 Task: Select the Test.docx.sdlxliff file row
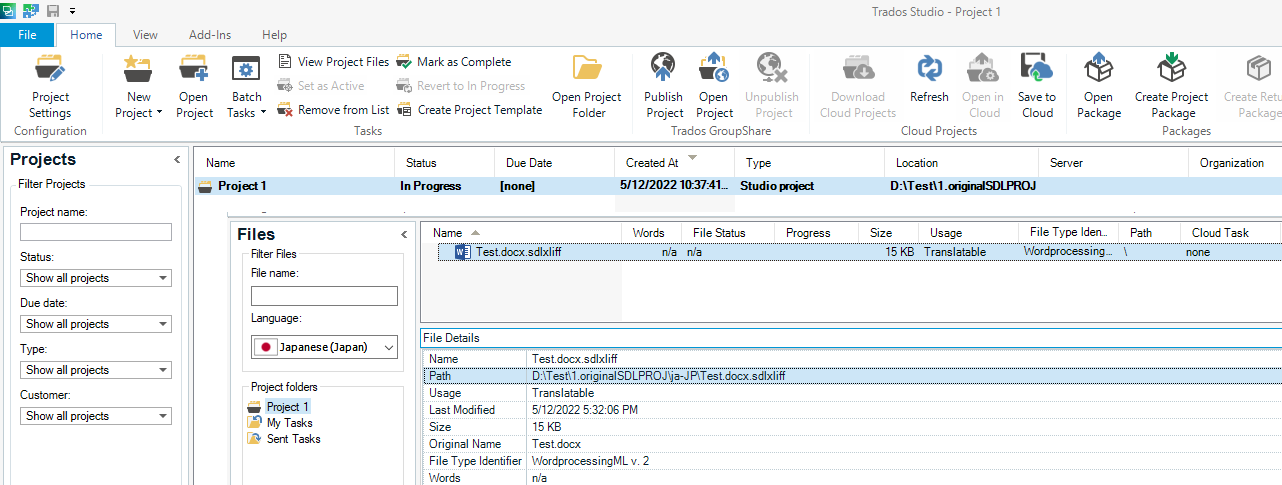pos(518,252)
